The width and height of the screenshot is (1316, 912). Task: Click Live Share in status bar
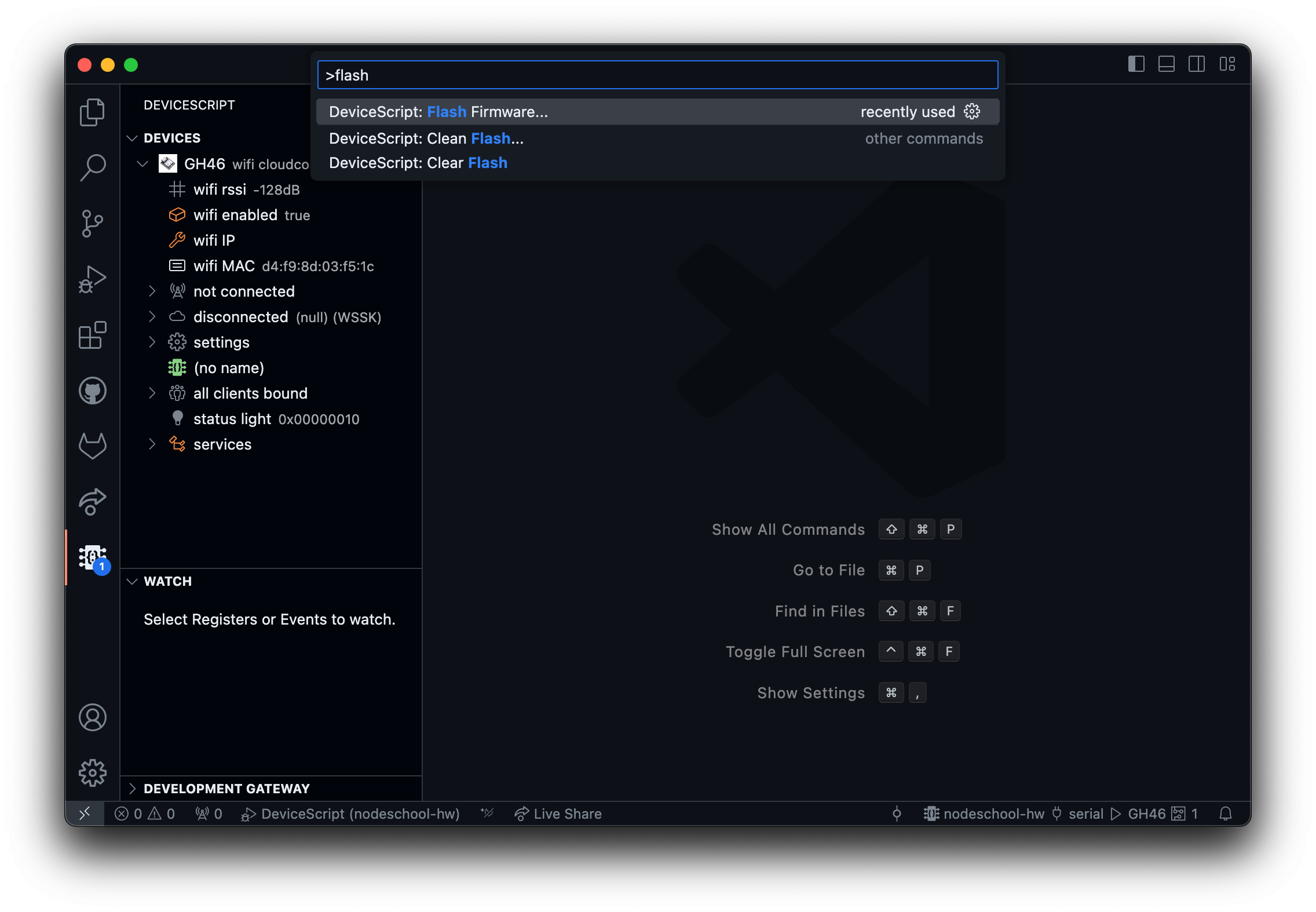click(x=558, y=814)
